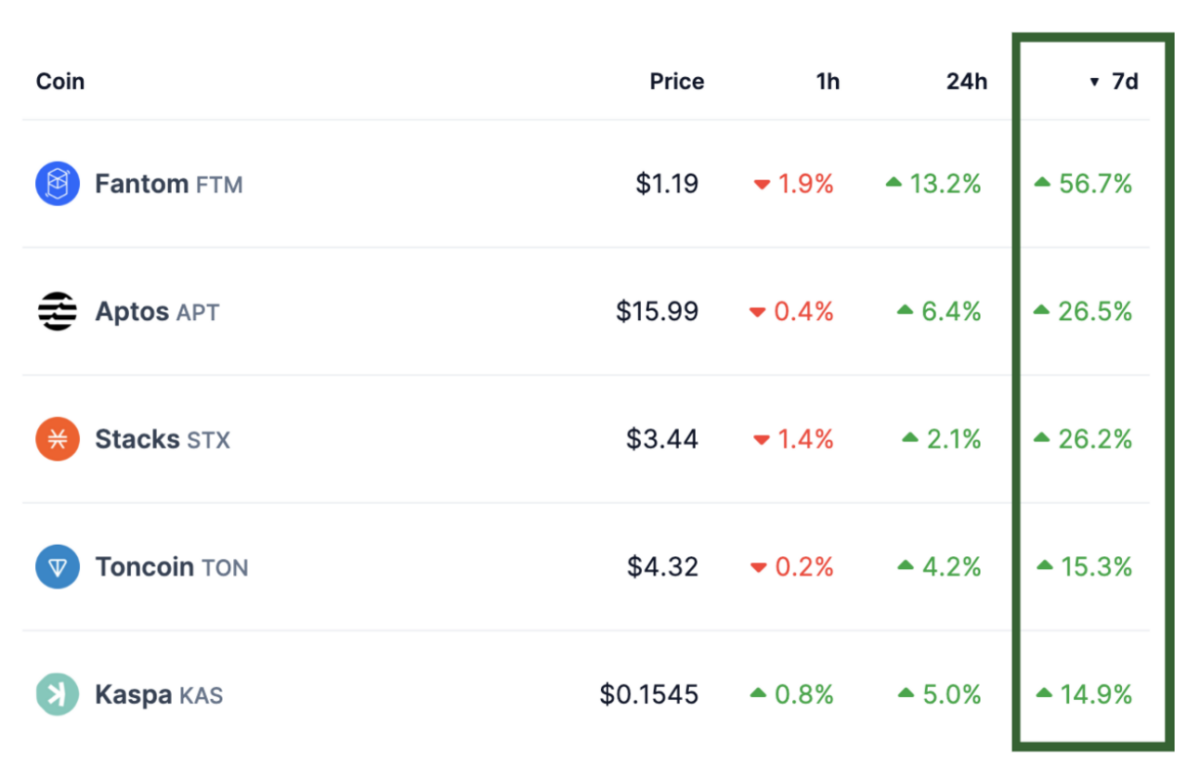Sort the table by Price header
The width and height of the screenshot is (1200, 777).
point(676,82)
